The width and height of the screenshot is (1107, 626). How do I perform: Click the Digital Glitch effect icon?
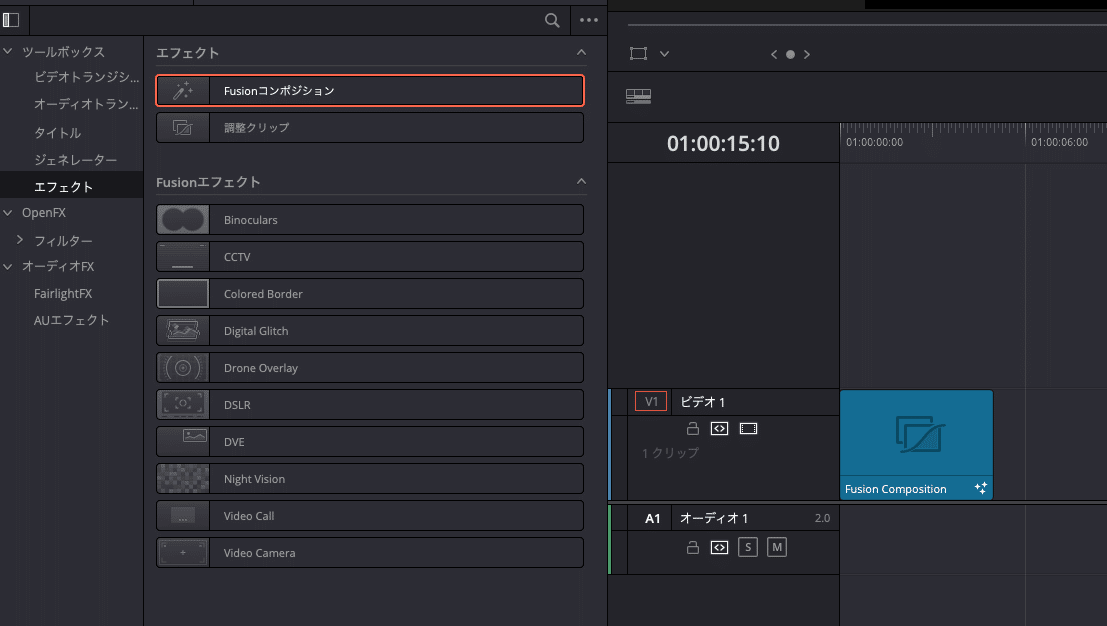183,330
